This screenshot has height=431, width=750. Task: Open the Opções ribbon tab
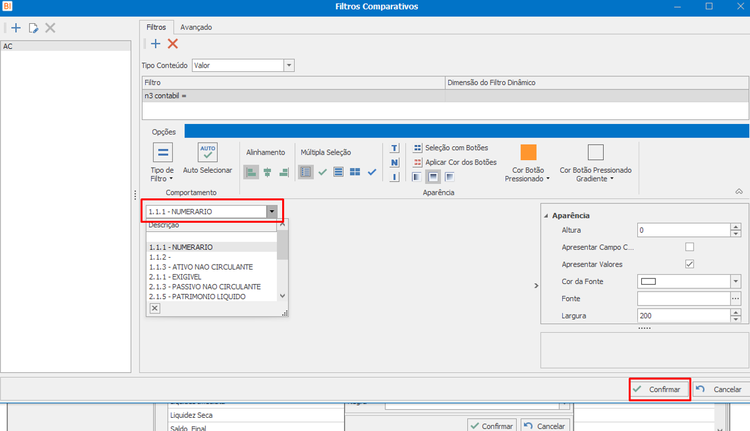point(164,132)
